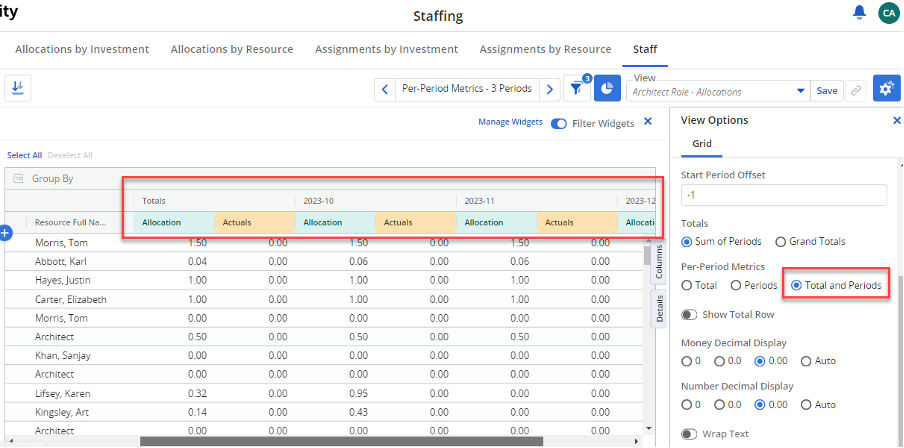
Task: Set Number Decimal Display to Auto
Action: tap(806, 405)
